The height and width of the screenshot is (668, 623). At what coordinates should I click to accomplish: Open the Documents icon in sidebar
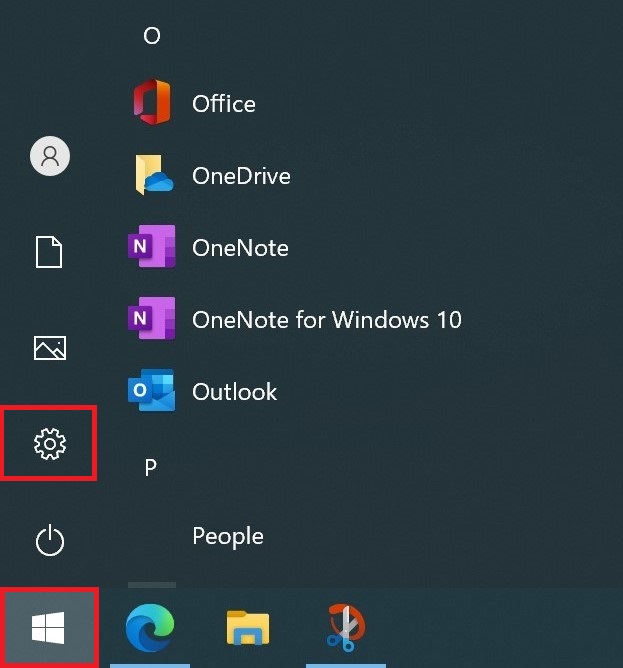pos(49,251)
